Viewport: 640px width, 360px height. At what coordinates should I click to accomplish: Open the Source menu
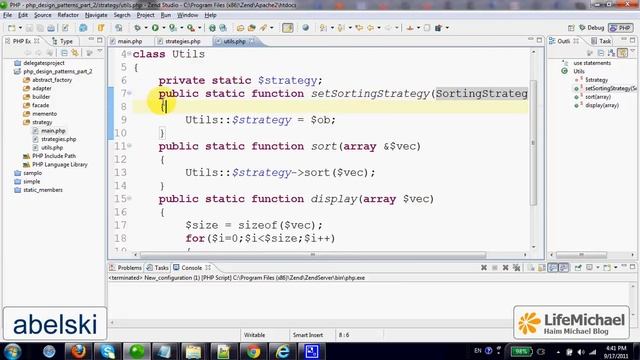click(42, 15)
